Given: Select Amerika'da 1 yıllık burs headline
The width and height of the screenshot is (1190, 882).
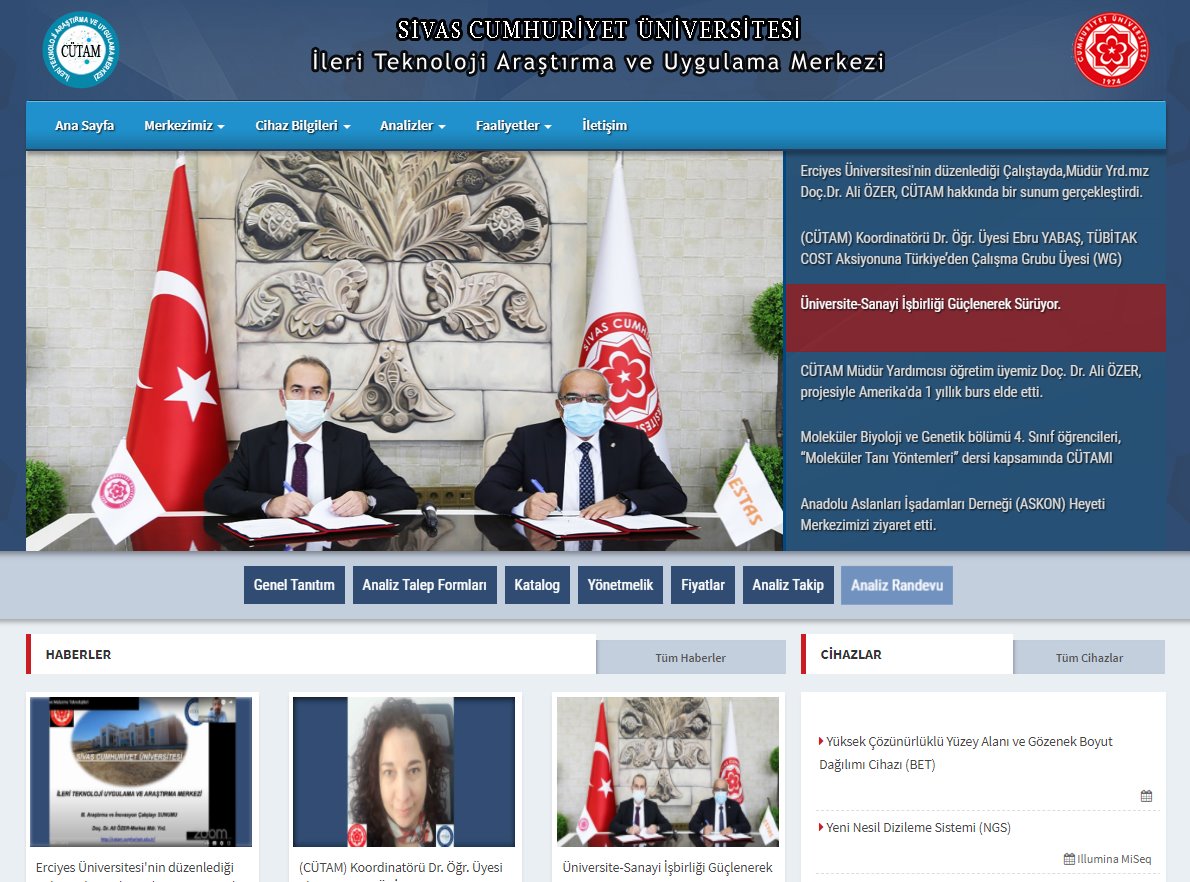Looking at the screenshot, I should coord(974,382).
